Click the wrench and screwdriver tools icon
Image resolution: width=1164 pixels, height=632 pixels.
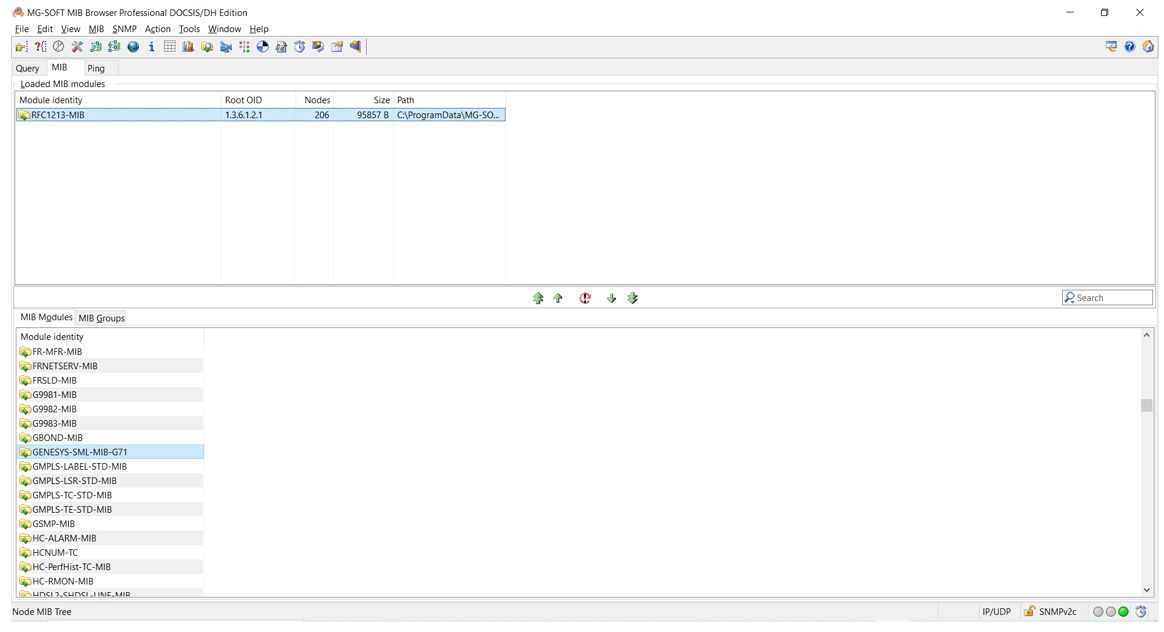[x=77, y=47]
